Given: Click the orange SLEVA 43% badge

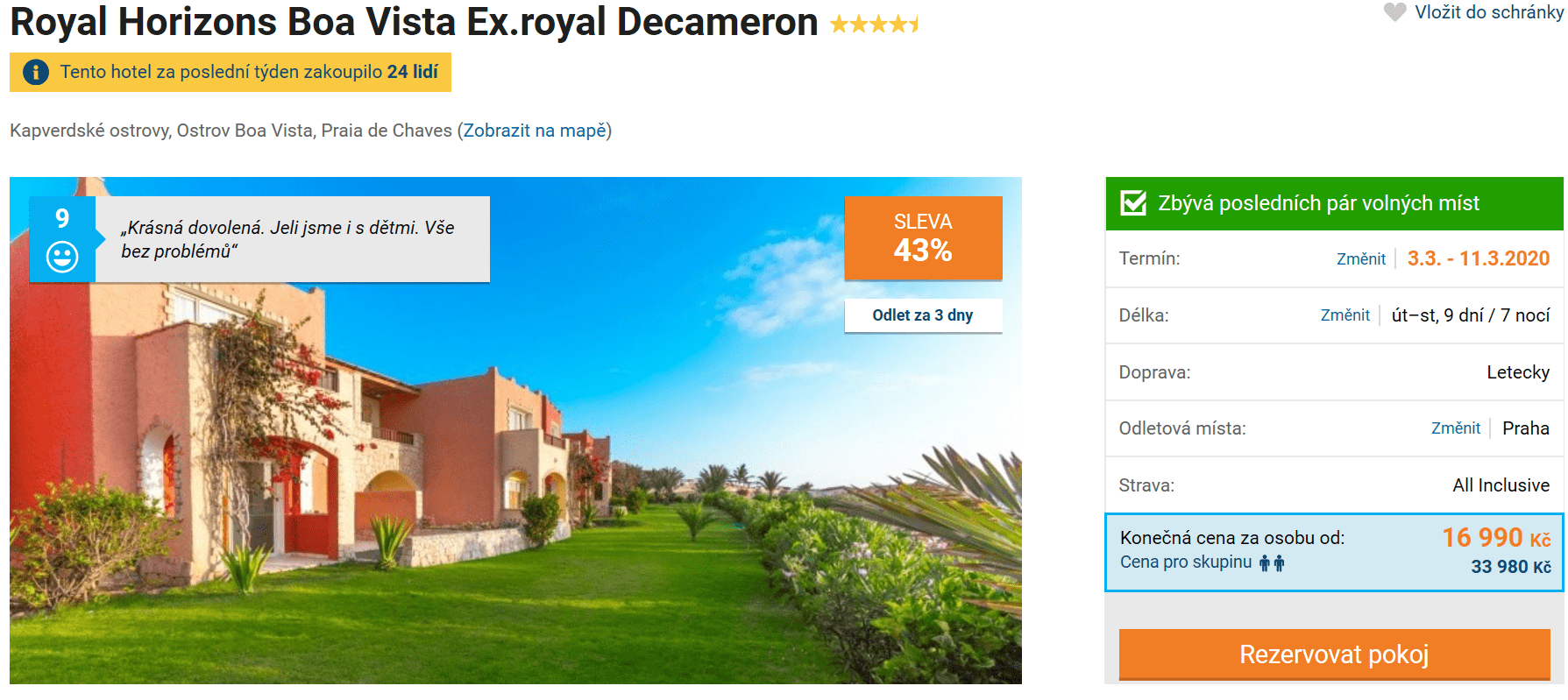Looking at the screenshot, I should pyautogui.click(x=923, y=238).
